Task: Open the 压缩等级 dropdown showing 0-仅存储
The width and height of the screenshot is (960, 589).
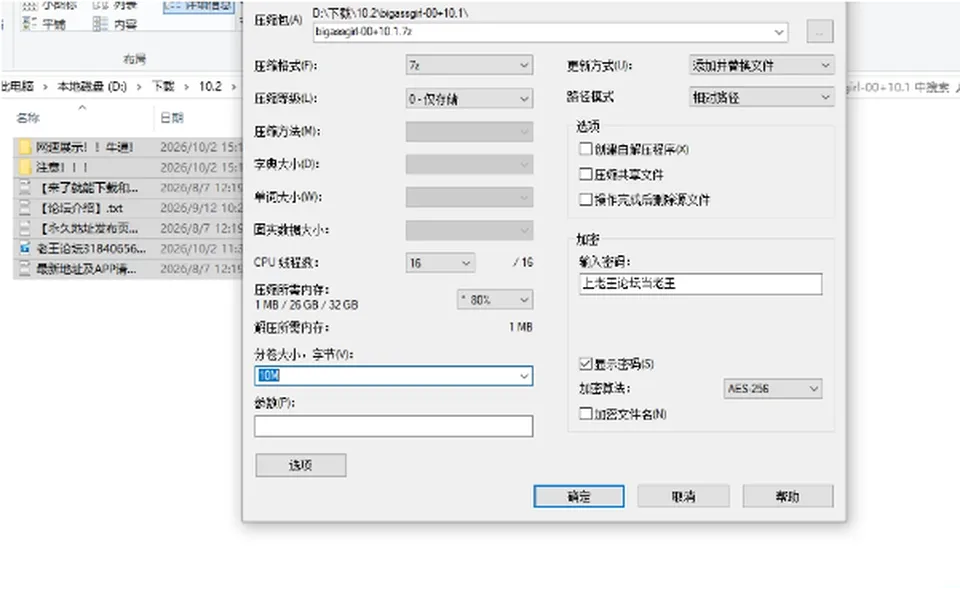Action: click(469, 98)
